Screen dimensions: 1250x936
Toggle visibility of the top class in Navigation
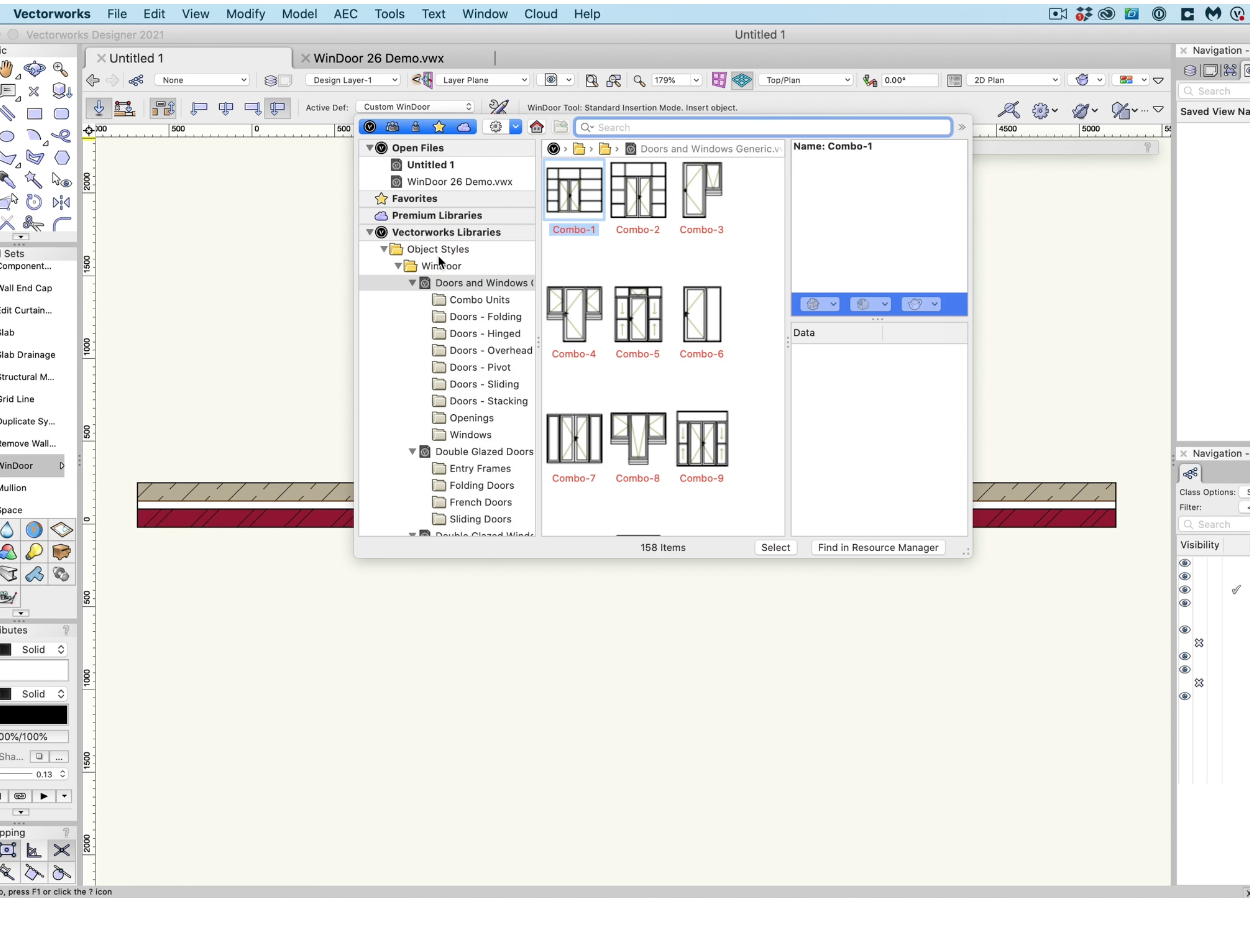pyautogui.click(x=1185, y=562)
